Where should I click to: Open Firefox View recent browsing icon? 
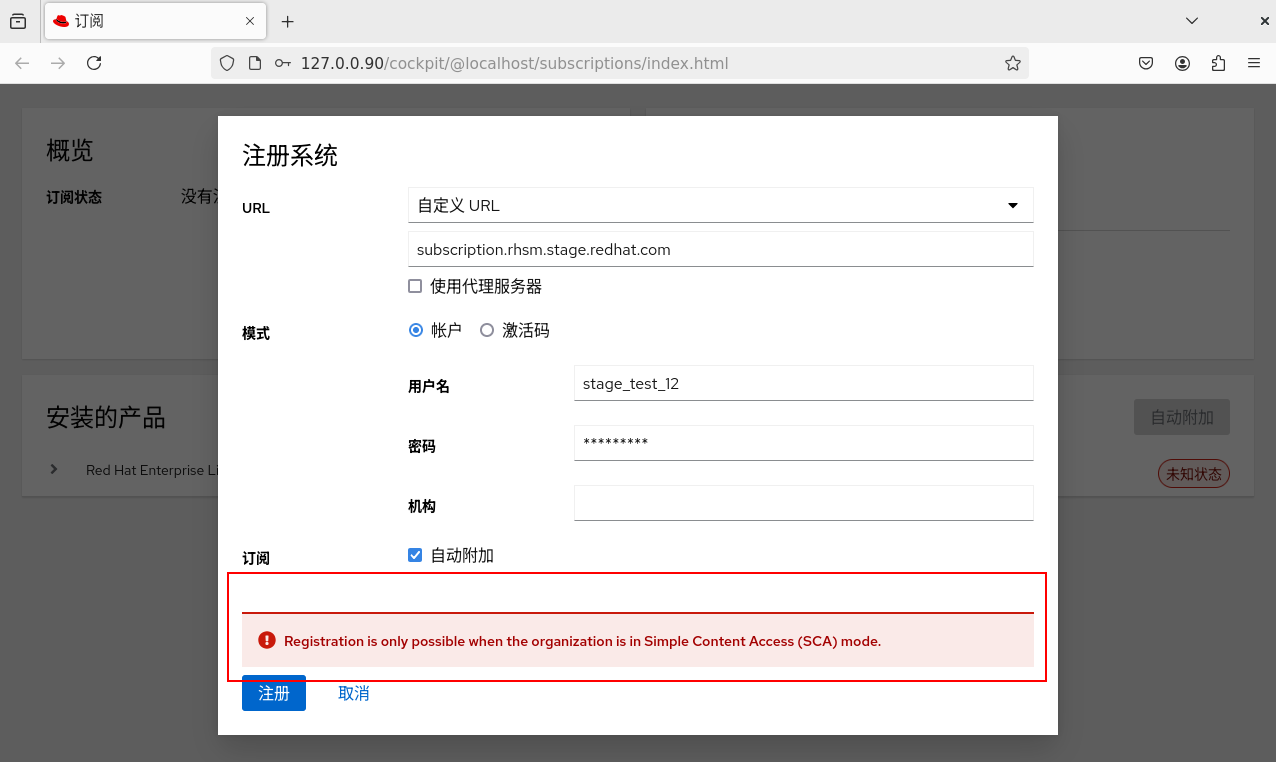(x=18, y=21)
